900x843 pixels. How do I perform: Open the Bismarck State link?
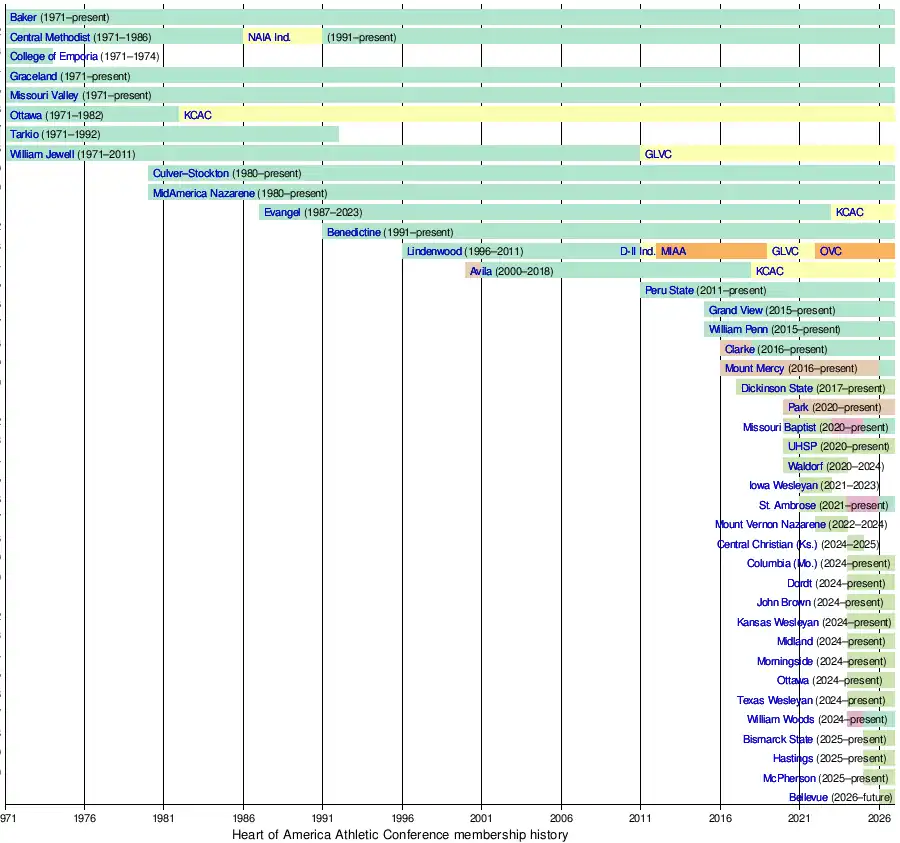pos(778,740)
